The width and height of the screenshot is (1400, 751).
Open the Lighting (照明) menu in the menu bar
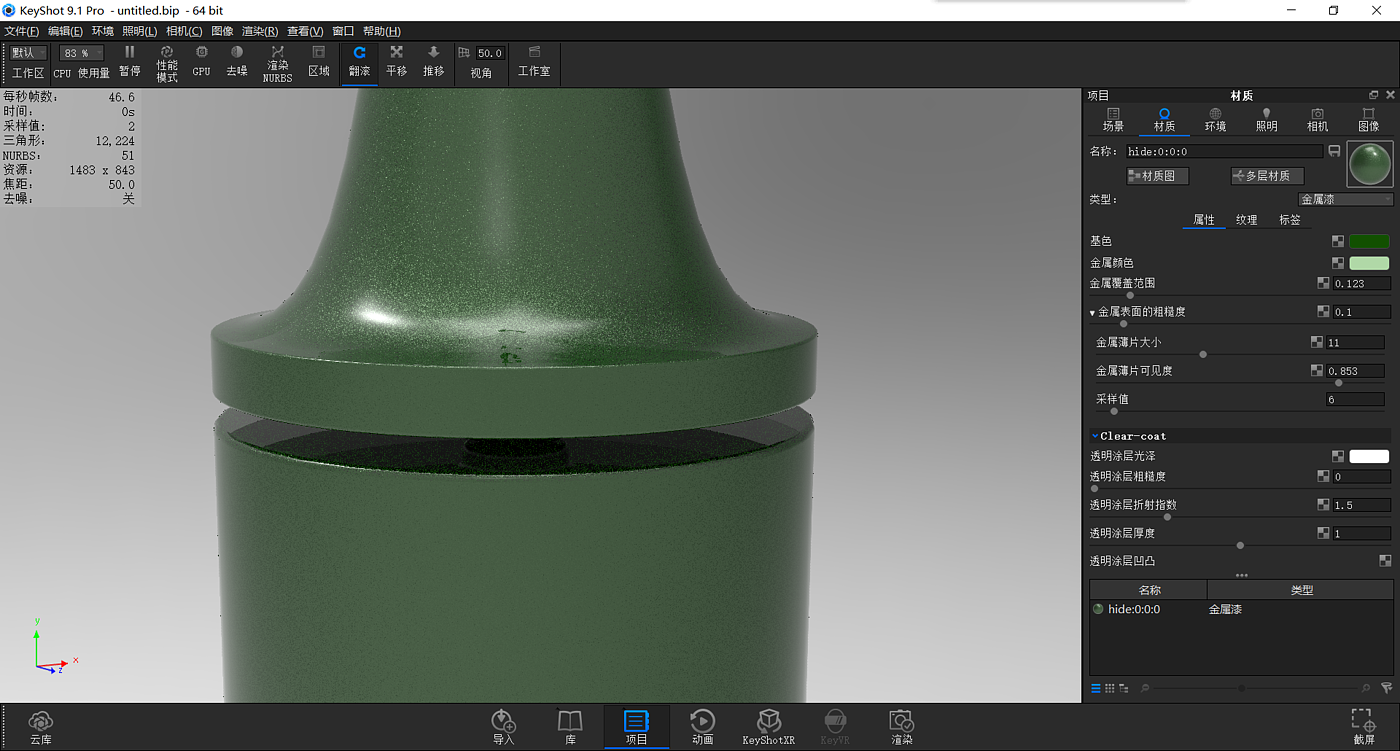139,31
